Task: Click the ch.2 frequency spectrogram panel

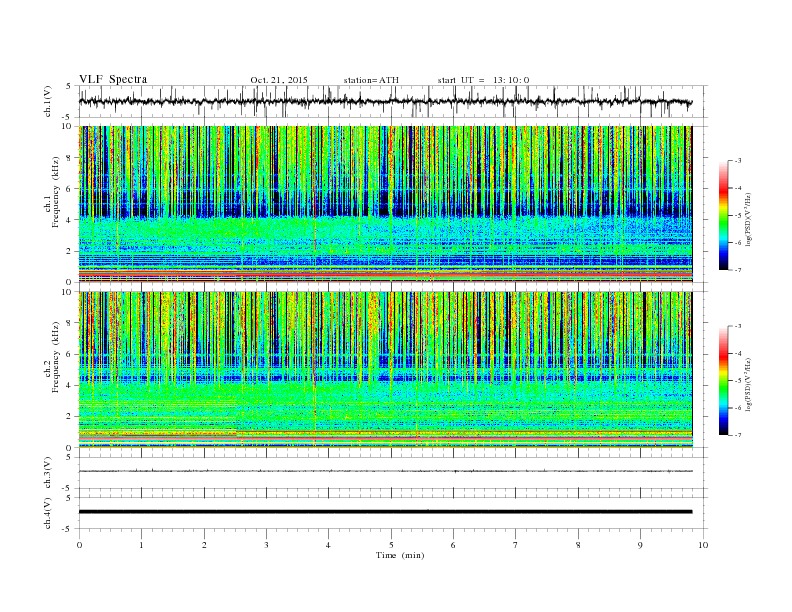Action: [x=385, y=370]
